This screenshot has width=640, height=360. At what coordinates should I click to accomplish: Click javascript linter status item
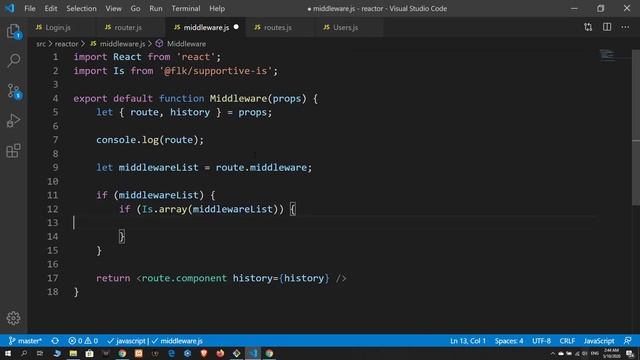coord(127,341)
